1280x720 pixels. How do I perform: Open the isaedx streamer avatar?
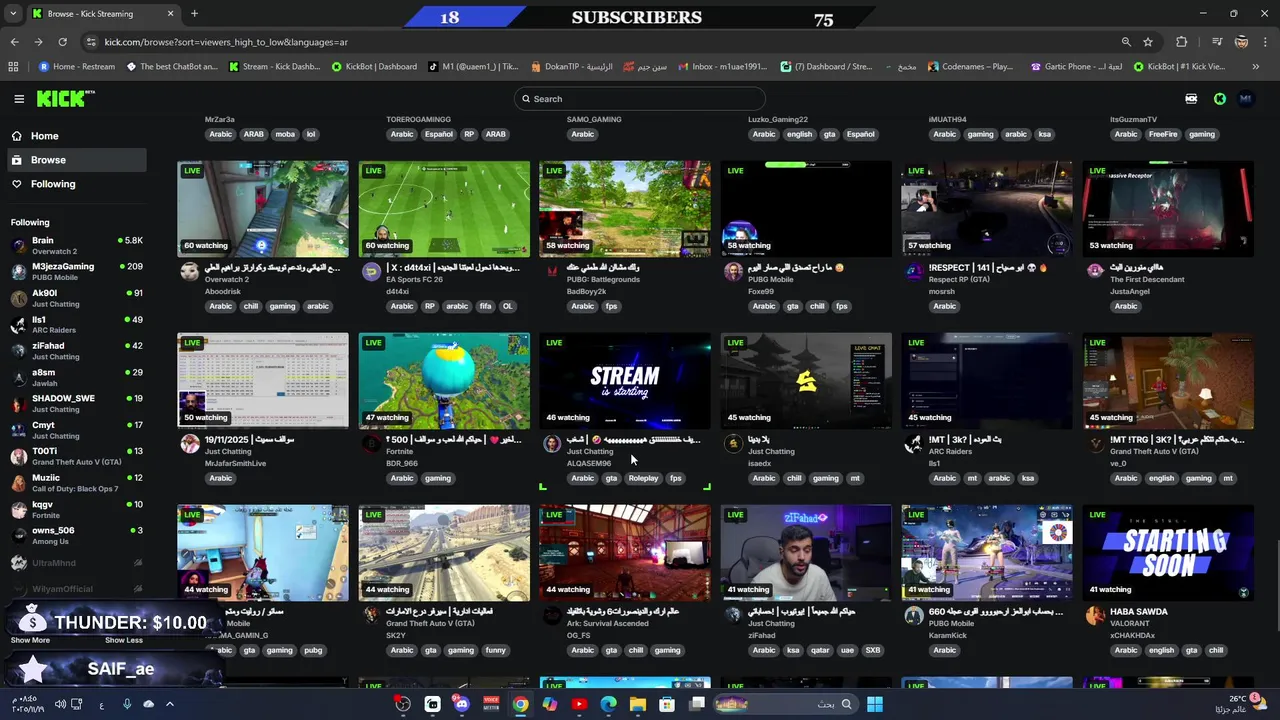click(x=733, y=443)
